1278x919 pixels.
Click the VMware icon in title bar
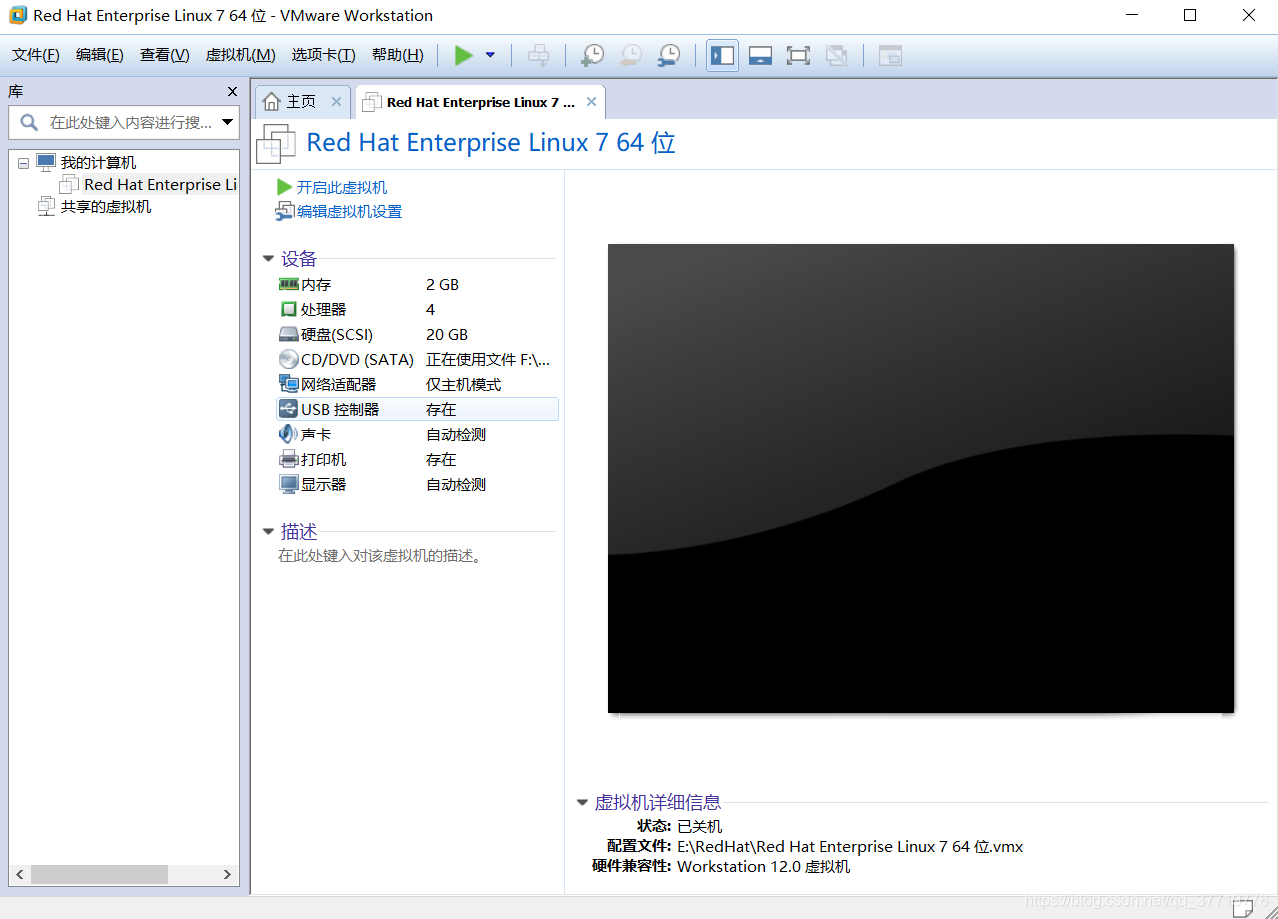[17, 15]
